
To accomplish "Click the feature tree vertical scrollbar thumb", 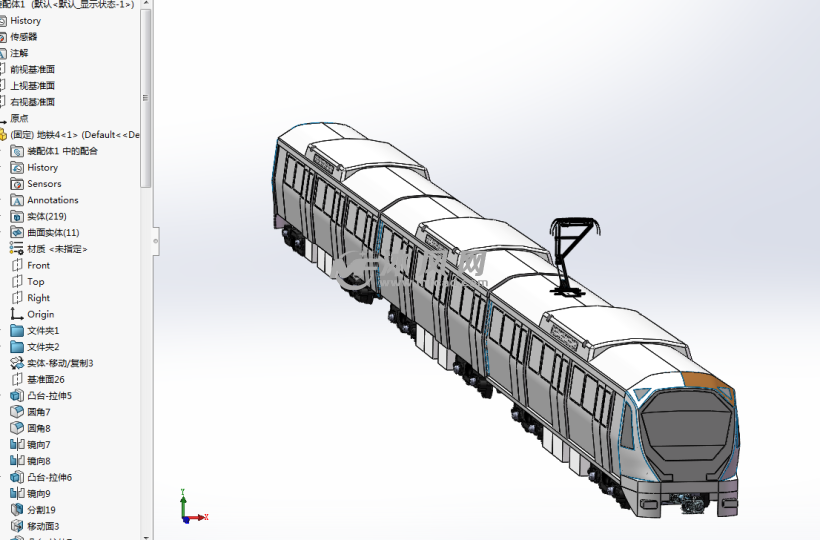I will click(146, 98).
